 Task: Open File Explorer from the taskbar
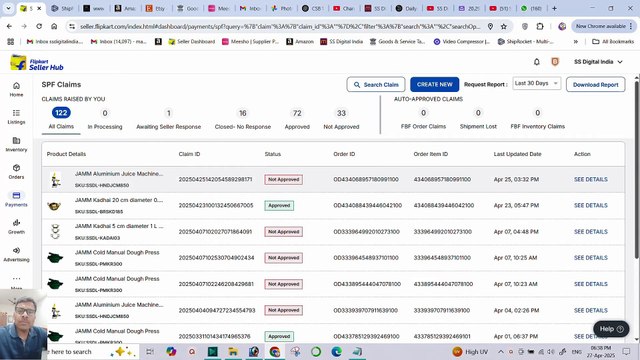[233, 351]
